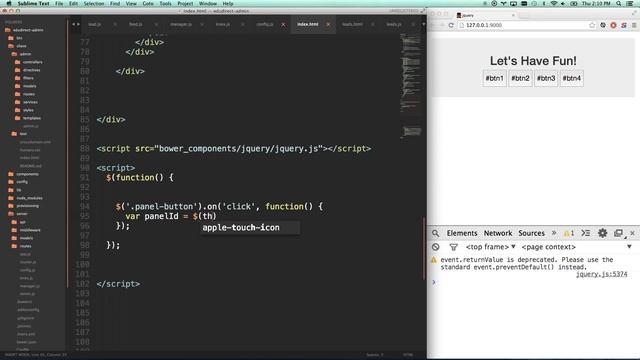
Task: Click the admin folder icon in sidebar
Action: [x=14, y=54]
